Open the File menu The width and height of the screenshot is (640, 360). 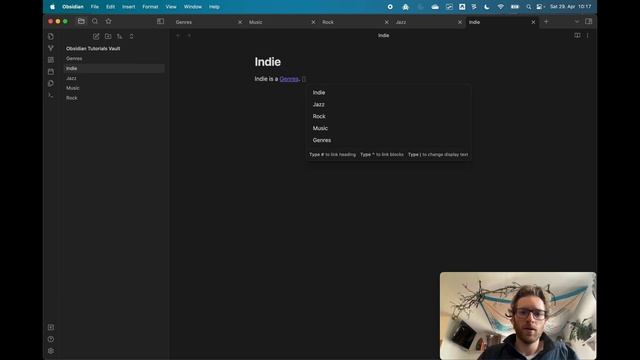[95, 7]
